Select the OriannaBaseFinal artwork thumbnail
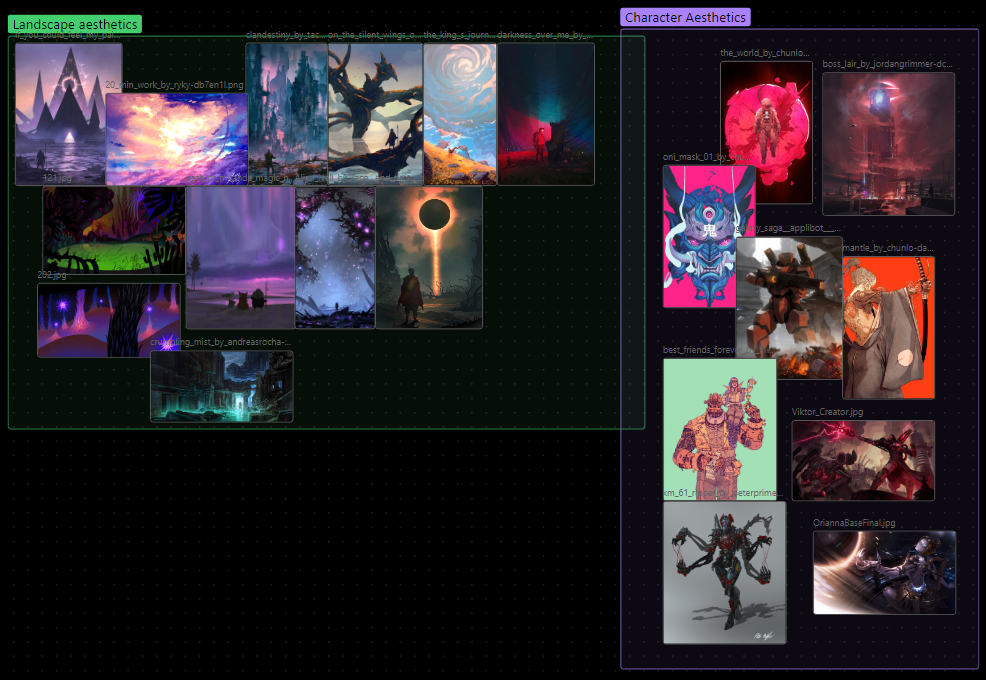Image resolution: width=986 pixels, height=680 pixels. pos(884,572)
